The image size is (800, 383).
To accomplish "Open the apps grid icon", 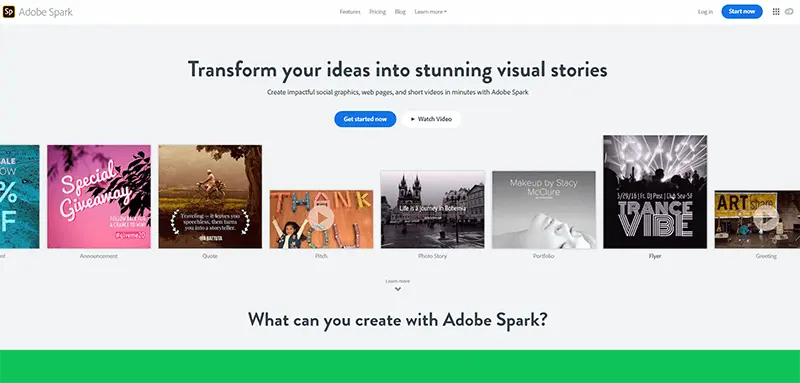I will pos(776,12).
